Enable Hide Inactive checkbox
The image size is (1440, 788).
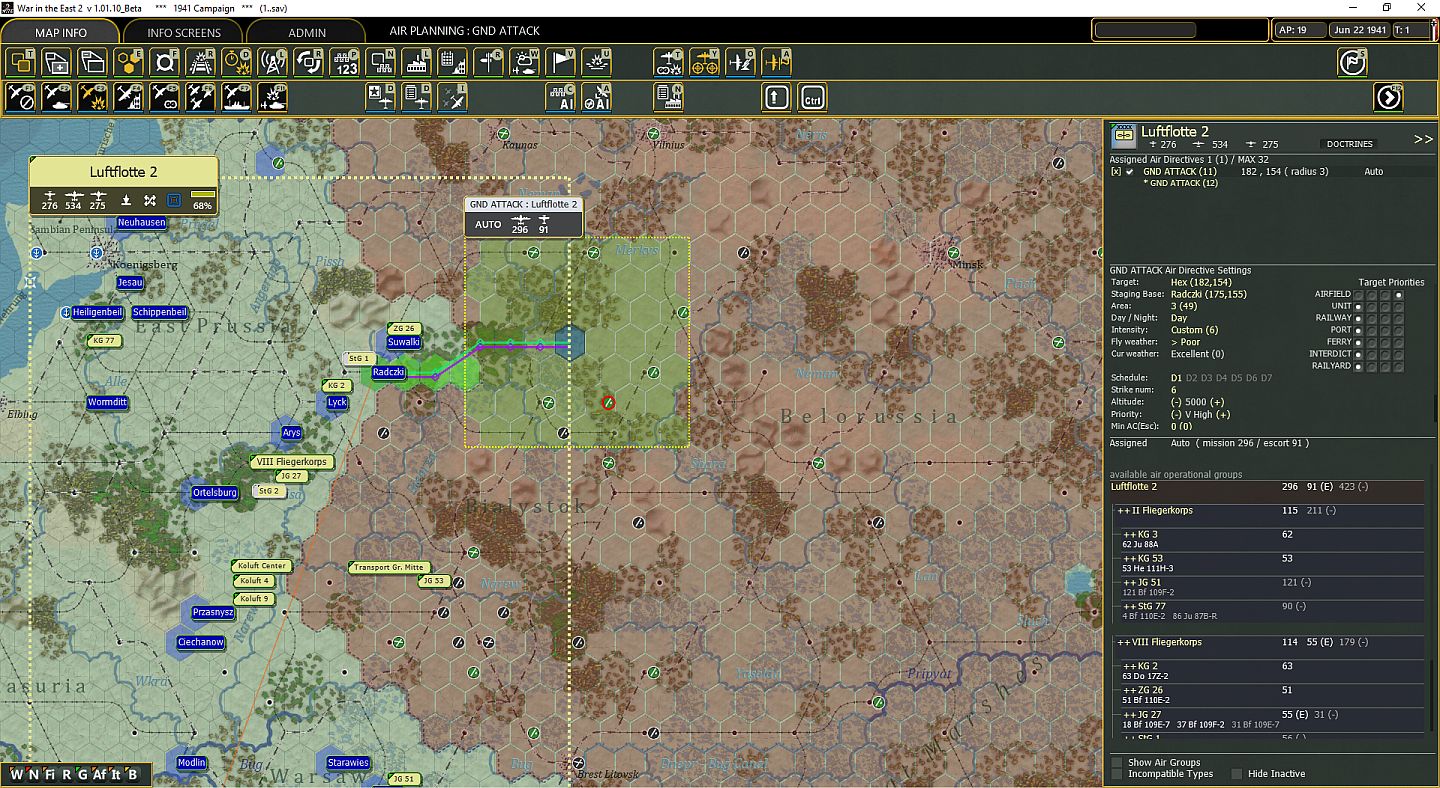click(x=1237, y=774)
